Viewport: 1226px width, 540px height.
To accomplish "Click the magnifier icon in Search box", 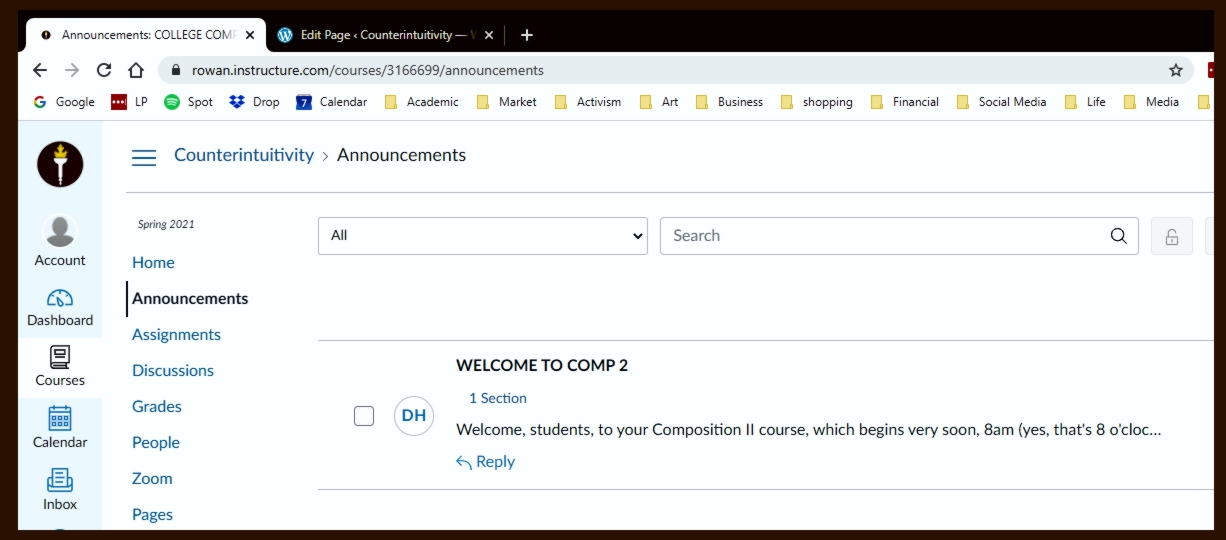I will click(1118, 236).
